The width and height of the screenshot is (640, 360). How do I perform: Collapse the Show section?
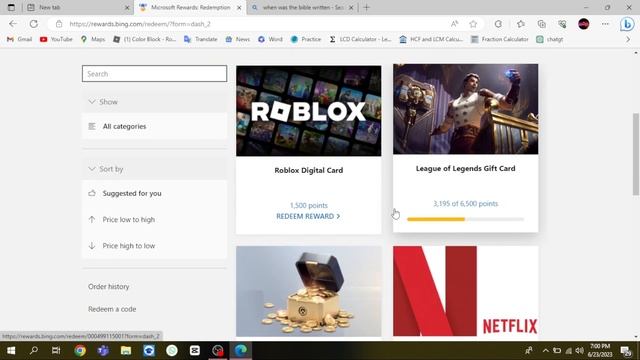pyautogui.click(x=154, y=102)
